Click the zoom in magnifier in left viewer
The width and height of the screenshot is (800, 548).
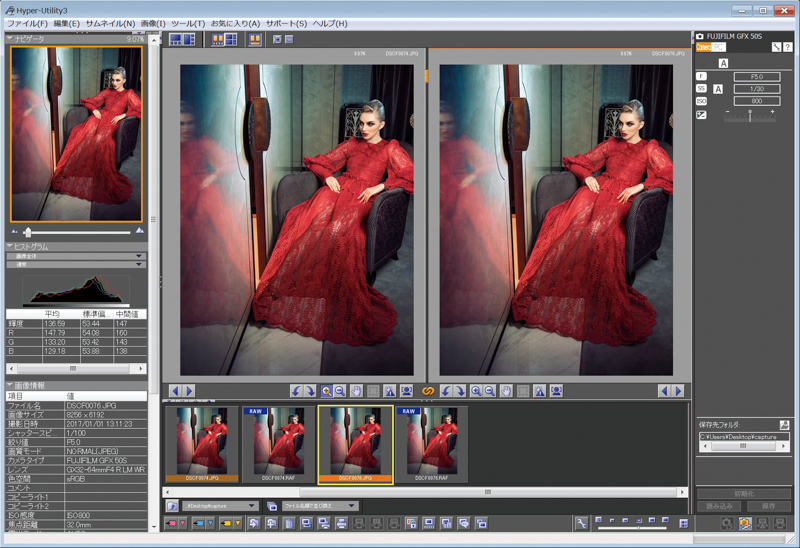pos(326,390)
